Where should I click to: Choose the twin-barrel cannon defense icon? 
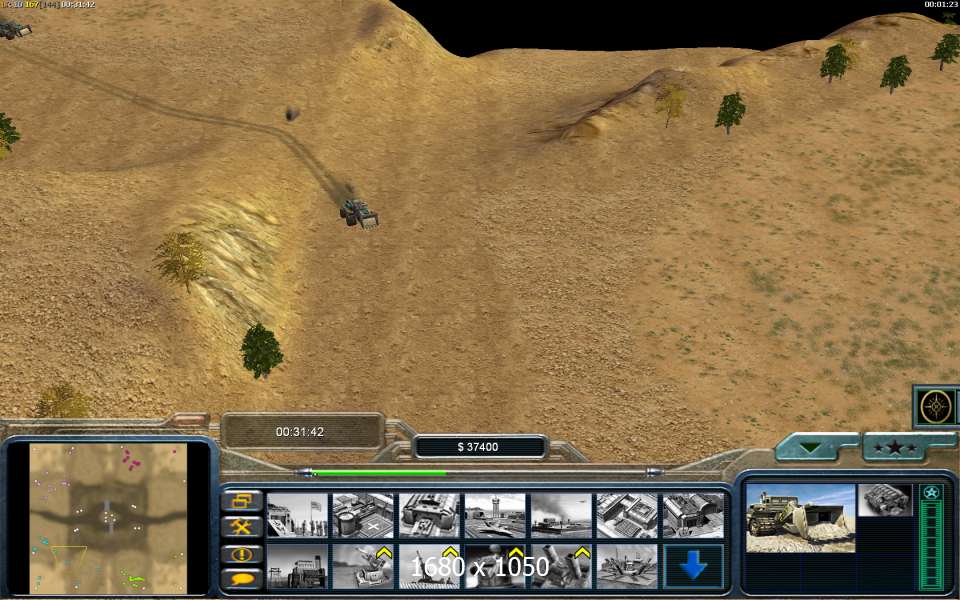[561, 566]
